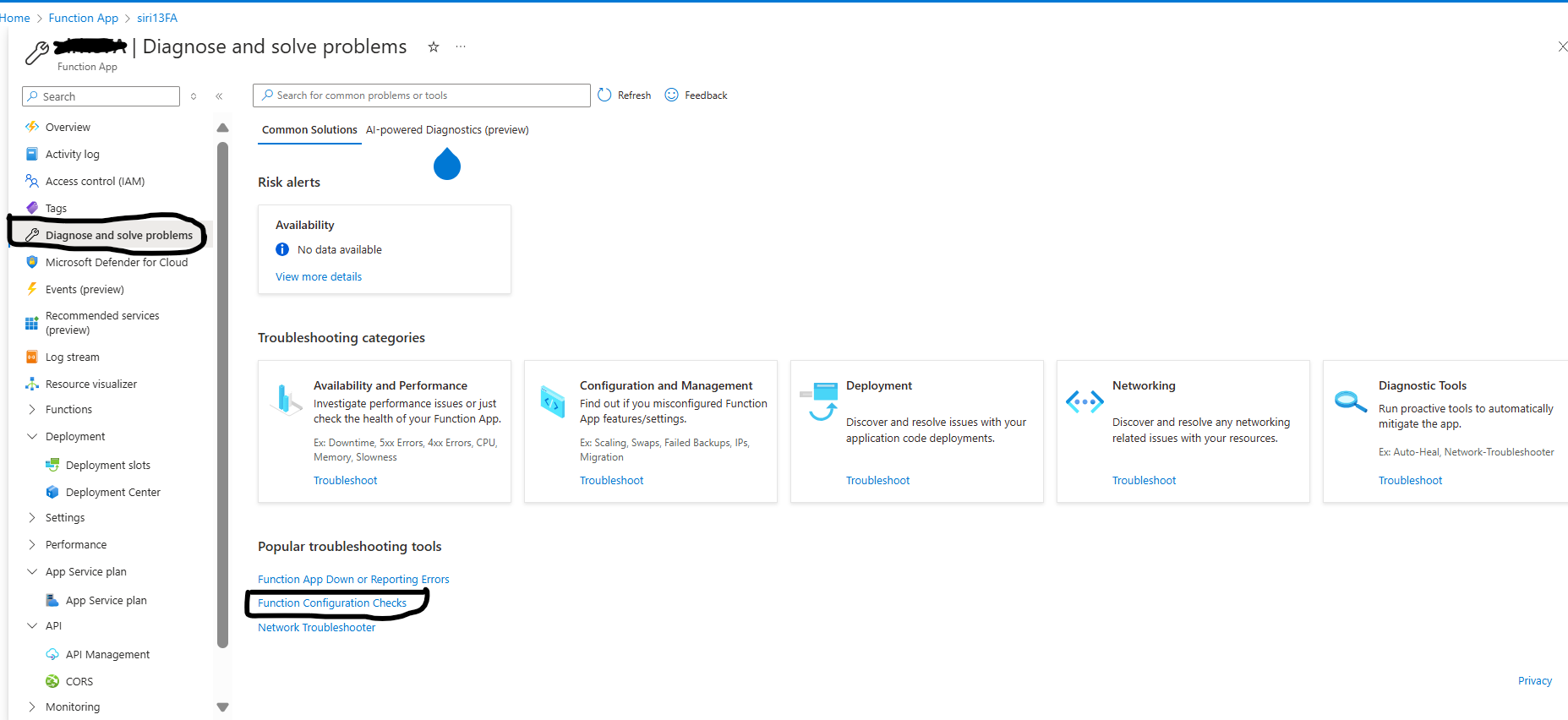Click Troubleshoot under Diagnostic Tools card

pos(1410,480)
